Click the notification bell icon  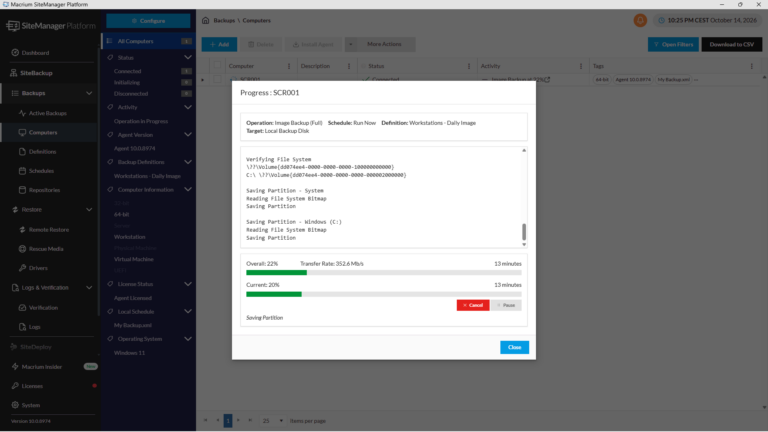[x=640, y=21]
